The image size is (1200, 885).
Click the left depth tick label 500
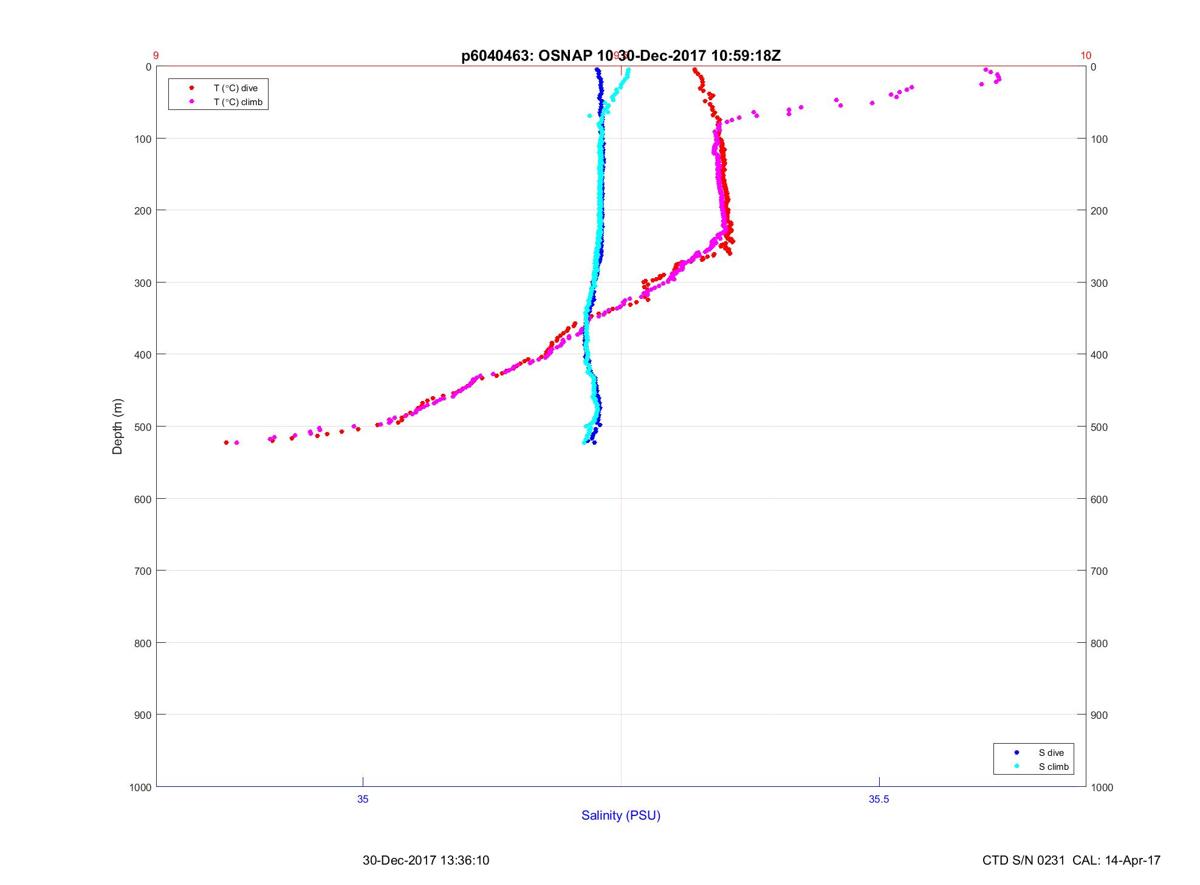142,427
